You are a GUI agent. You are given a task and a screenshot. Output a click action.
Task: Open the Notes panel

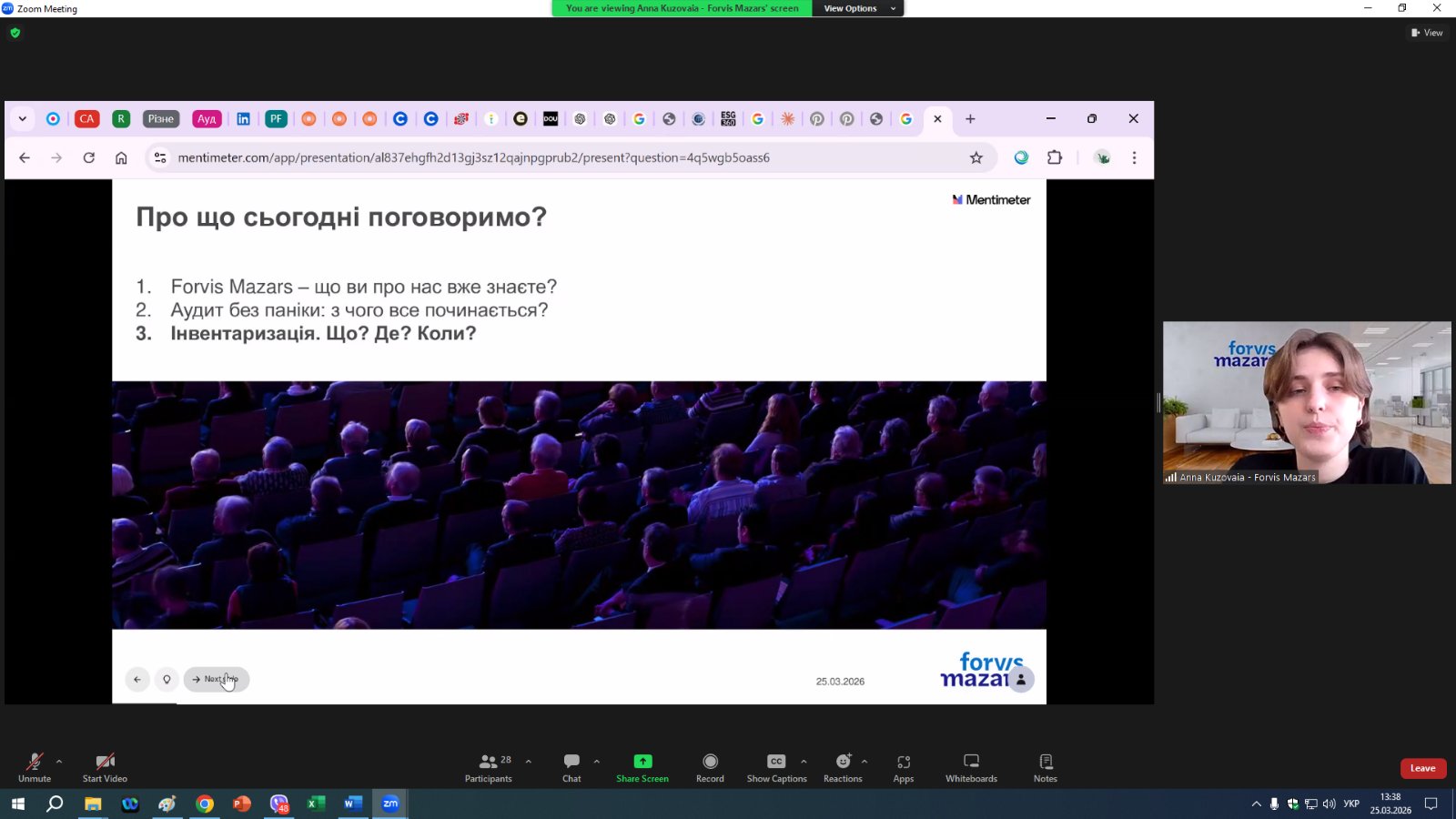(x=1046, y=767)
